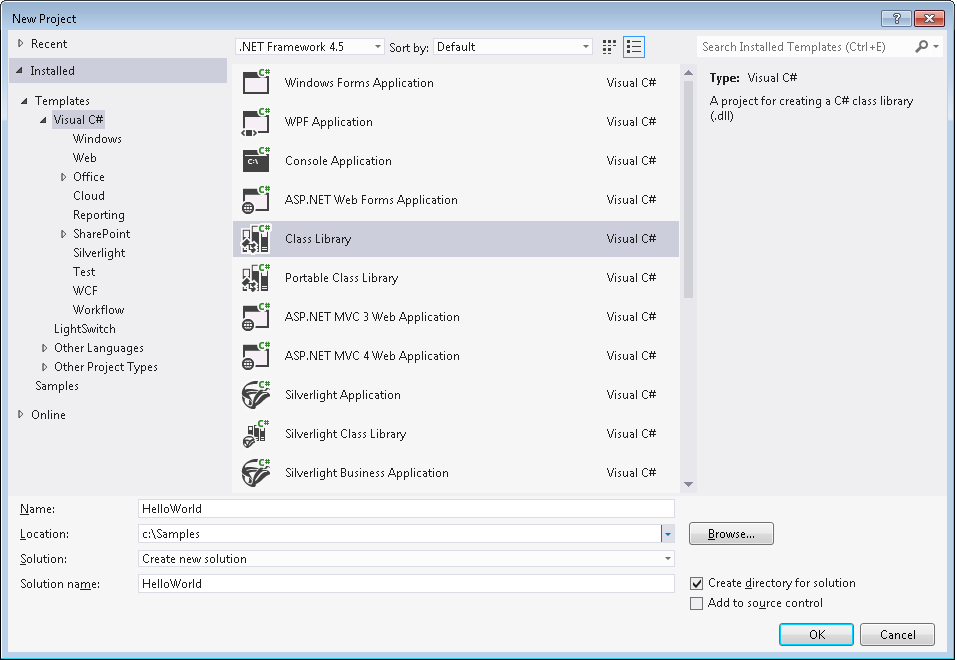The width and height of the screenshot is (957, 660).
Task: Select the Reporting category
Action: coord(98,215)
